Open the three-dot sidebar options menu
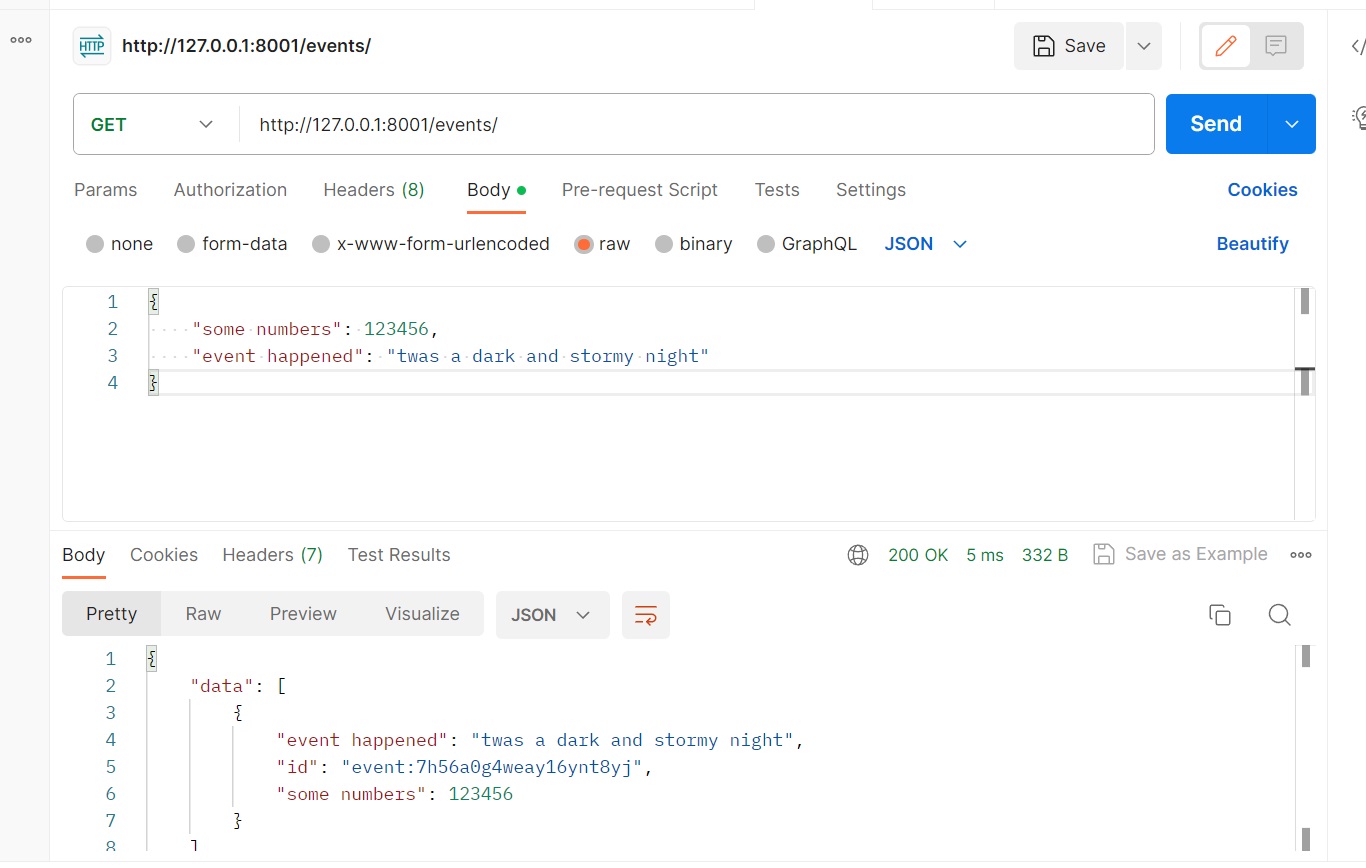1366x868 pixels. (21, 40)
